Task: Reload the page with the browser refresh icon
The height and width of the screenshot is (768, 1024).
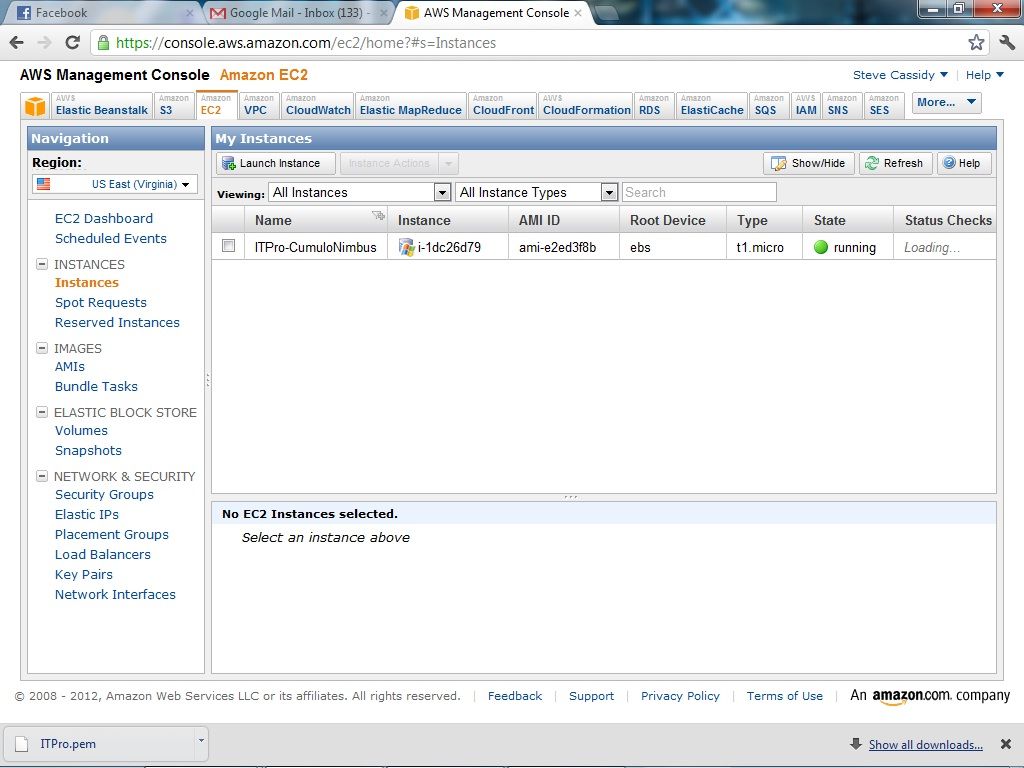Action: point(72,43)
